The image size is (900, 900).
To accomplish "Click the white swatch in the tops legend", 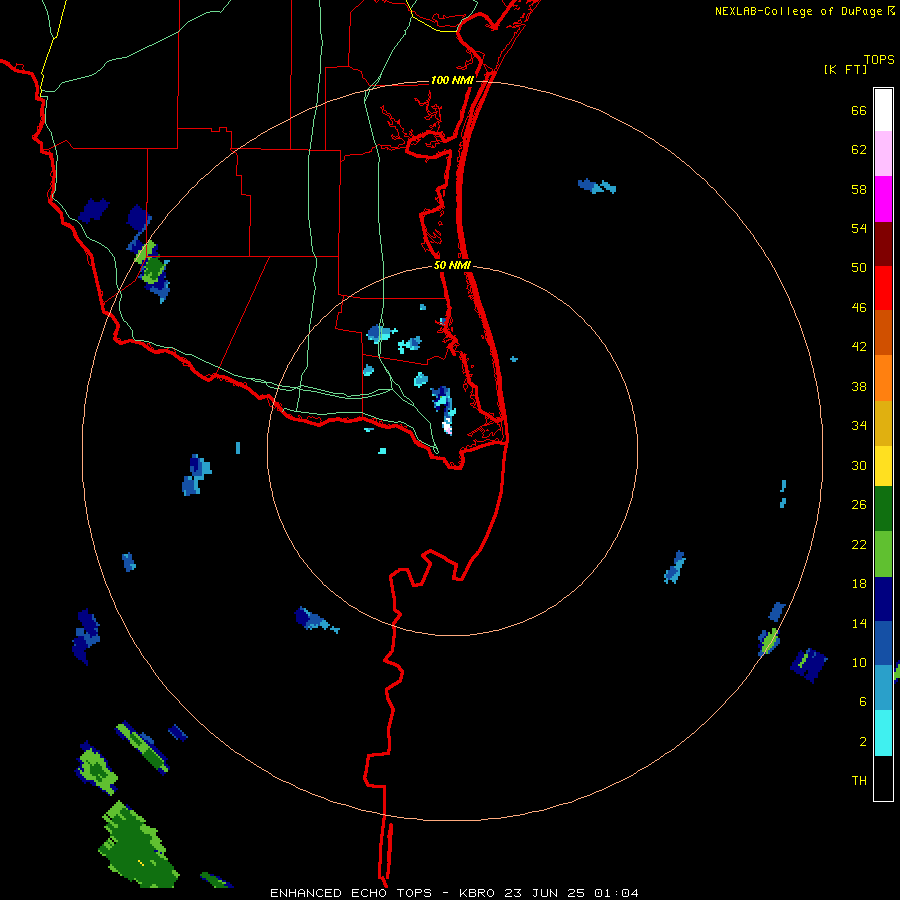I will pyautogui.click(x=883, y=110).
